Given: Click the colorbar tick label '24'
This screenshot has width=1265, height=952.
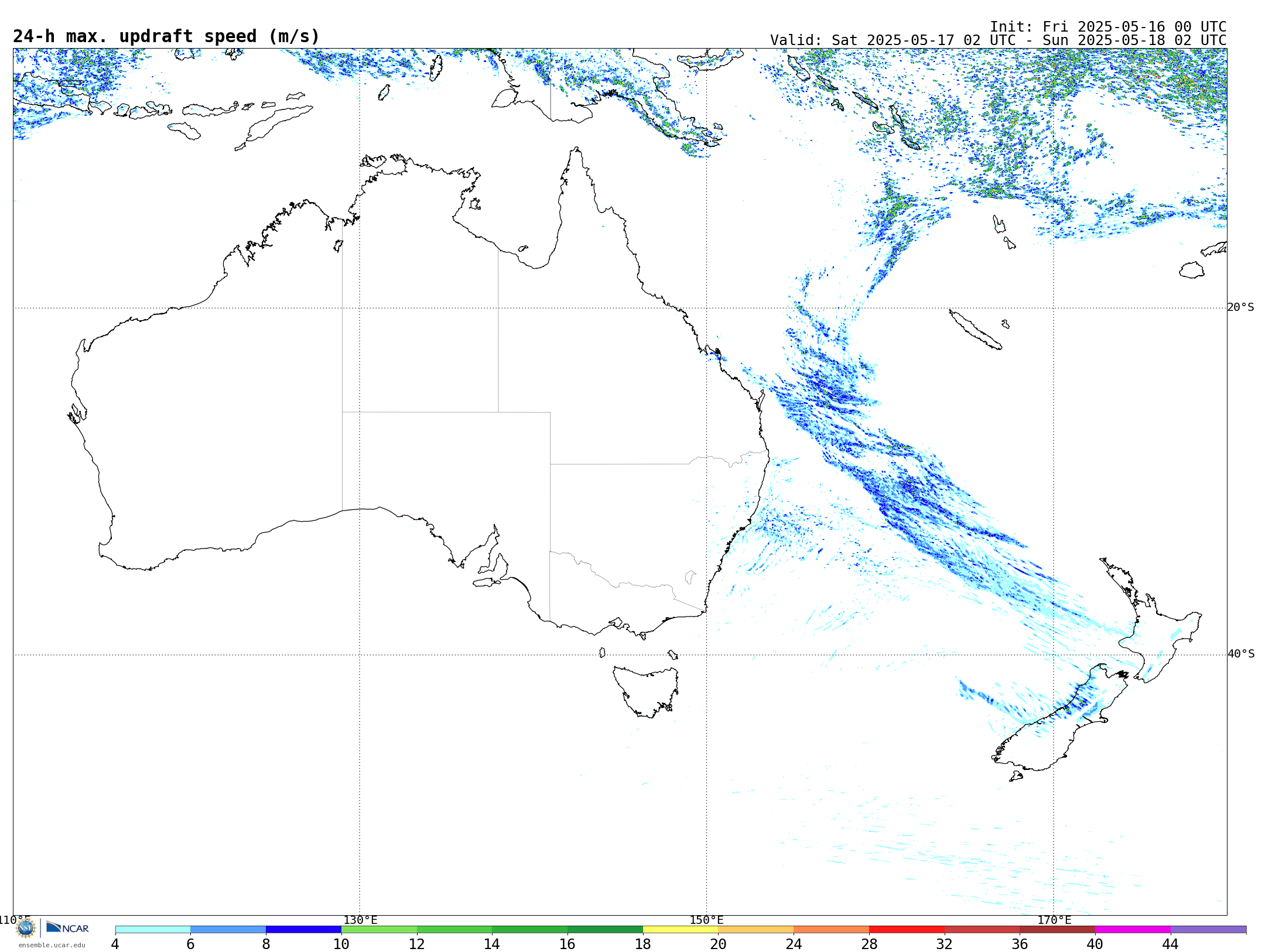Looking at the screenshot, I should click(794, 944).
